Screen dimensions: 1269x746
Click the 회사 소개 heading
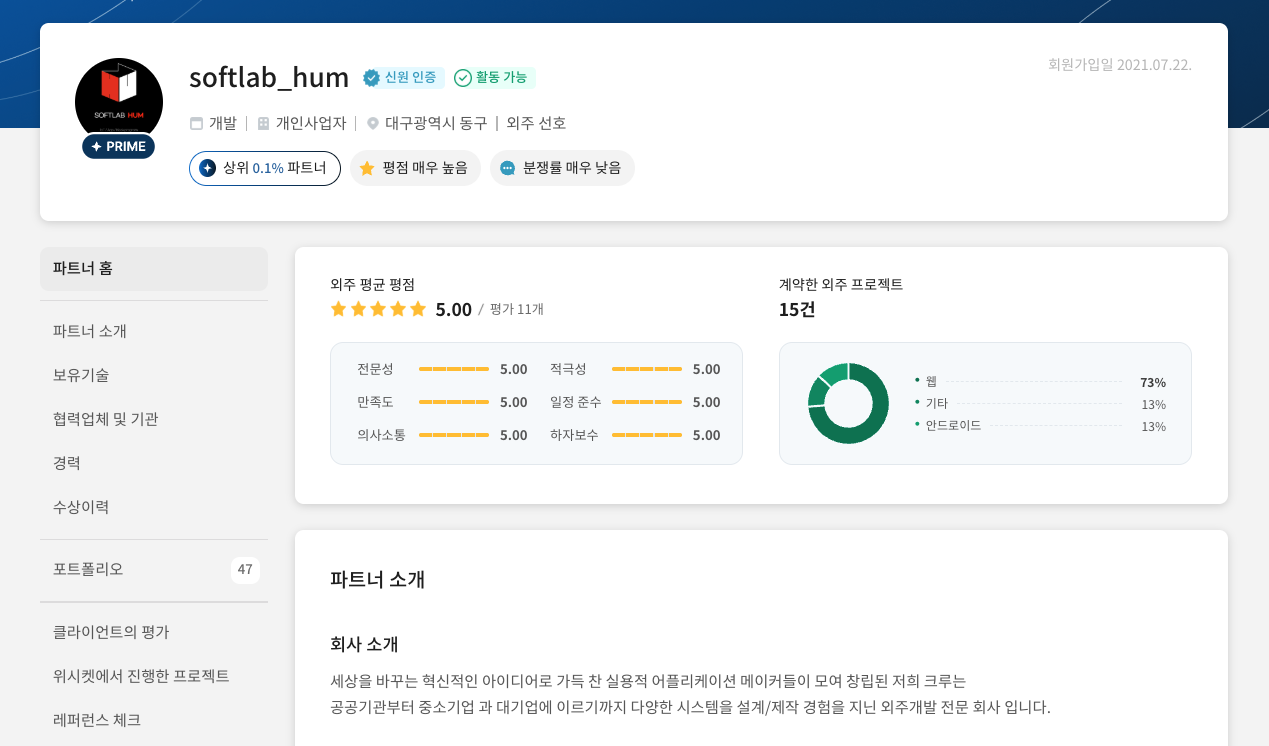point(364,644)
